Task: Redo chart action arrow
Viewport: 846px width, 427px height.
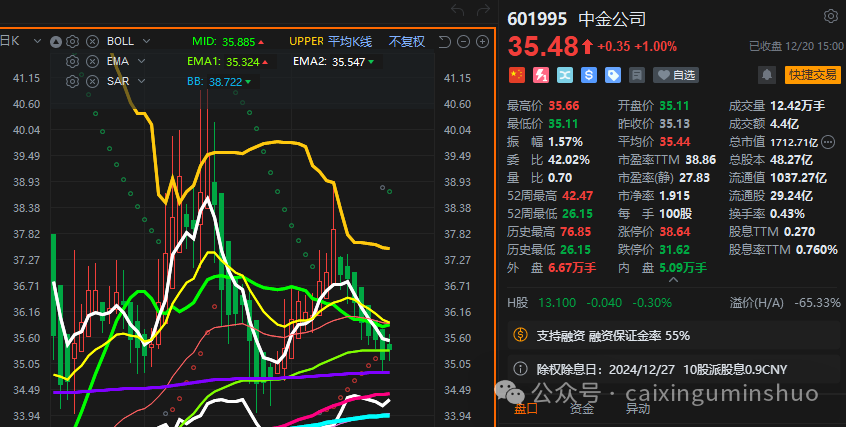Action: coord(483,10)
